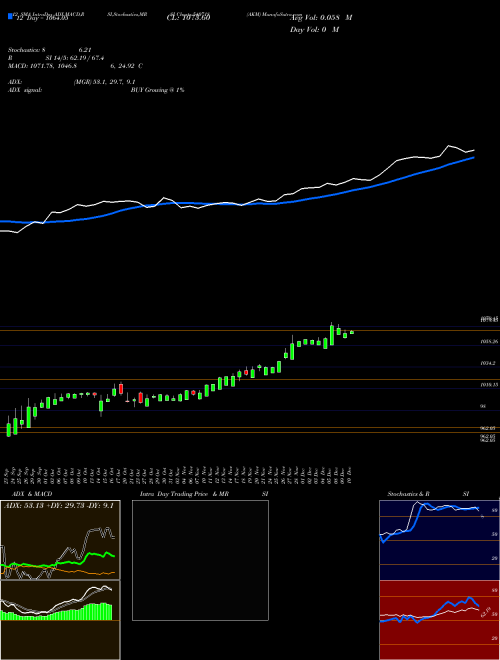Click the first green candlestick on the chart

(8, 427)
